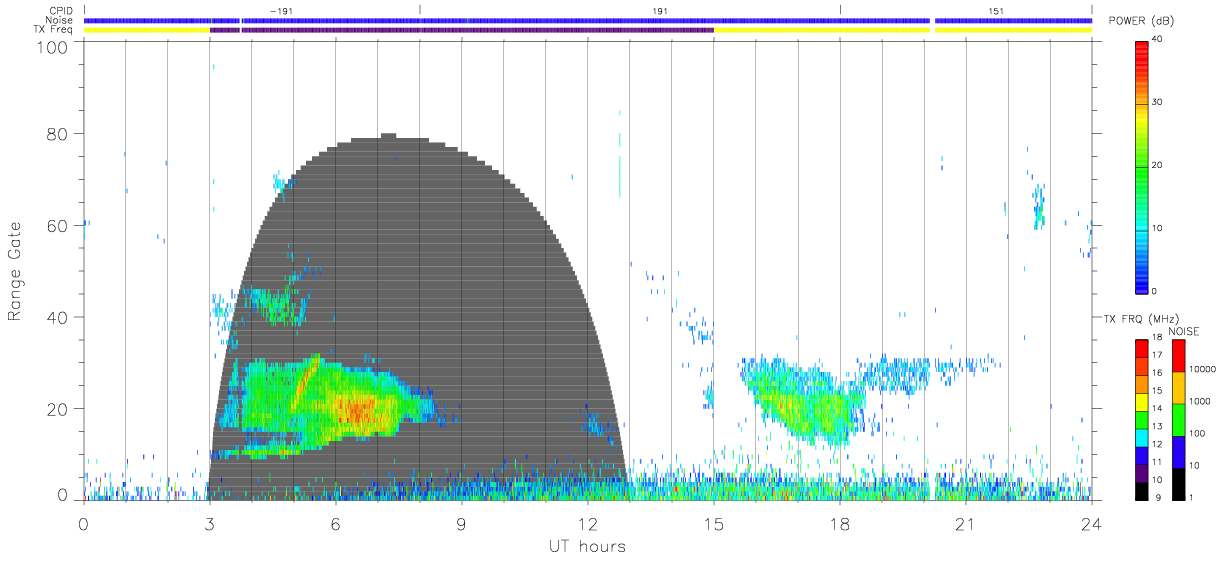Click the 9 tick on UT hours axis

[x=462, y=523]
